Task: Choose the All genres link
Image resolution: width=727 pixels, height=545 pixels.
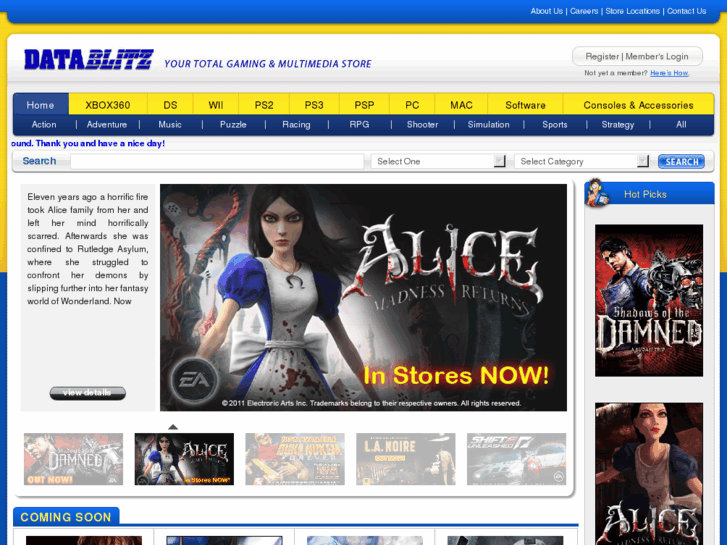Action: click(x=681, y=124)
